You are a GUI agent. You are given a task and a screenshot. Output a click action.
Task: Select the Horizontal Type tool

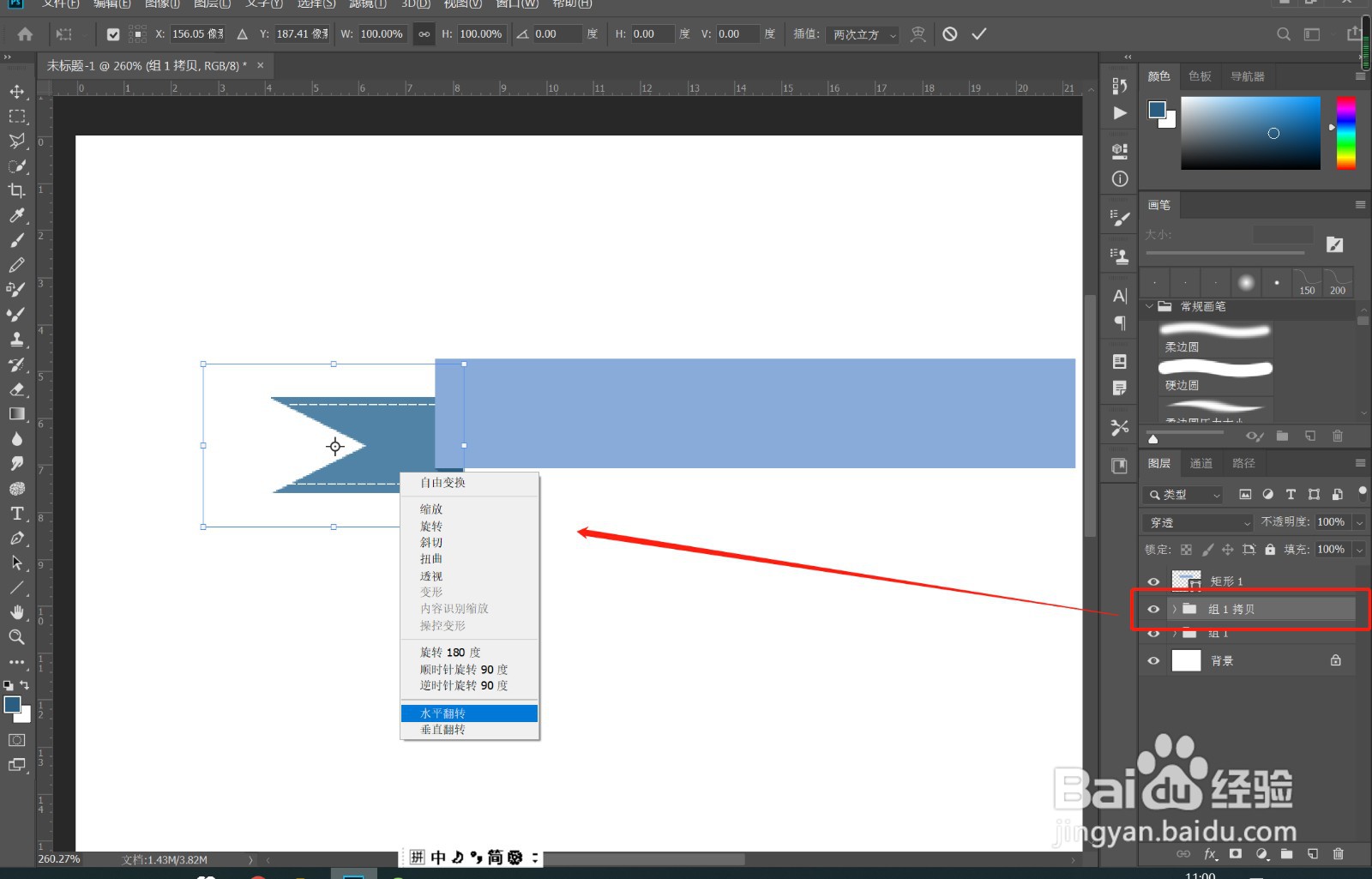(x=16, y=513)
